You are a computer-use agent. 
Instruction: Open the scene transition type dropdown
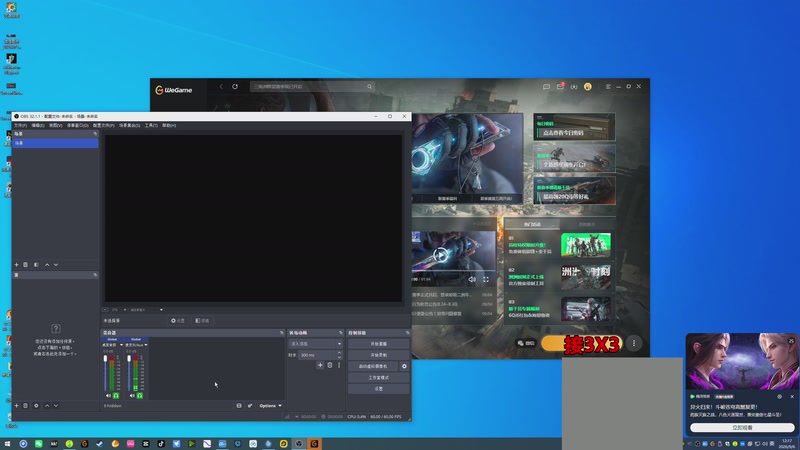[315, 344]
